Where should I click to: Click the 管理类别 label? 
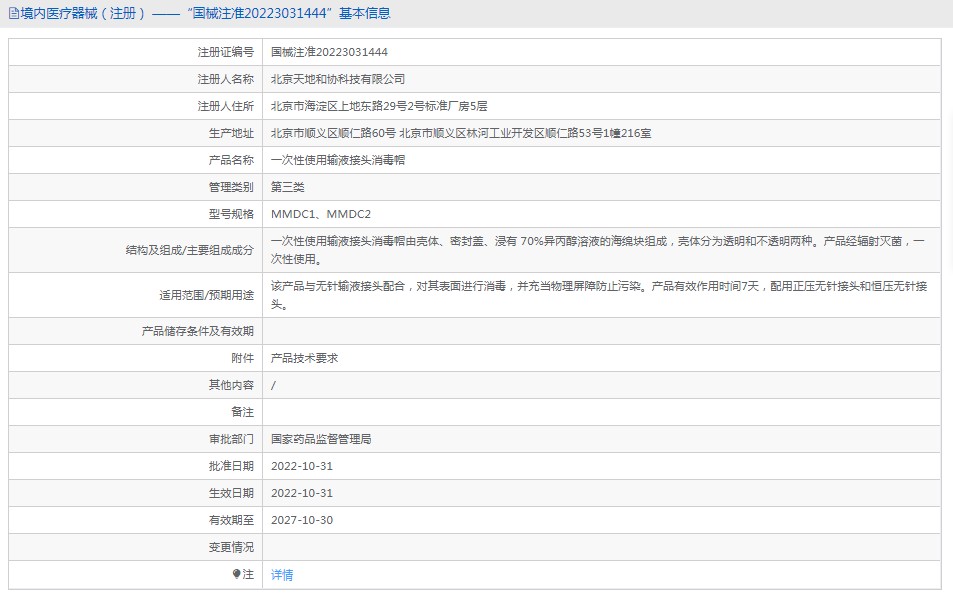[231, 187]
